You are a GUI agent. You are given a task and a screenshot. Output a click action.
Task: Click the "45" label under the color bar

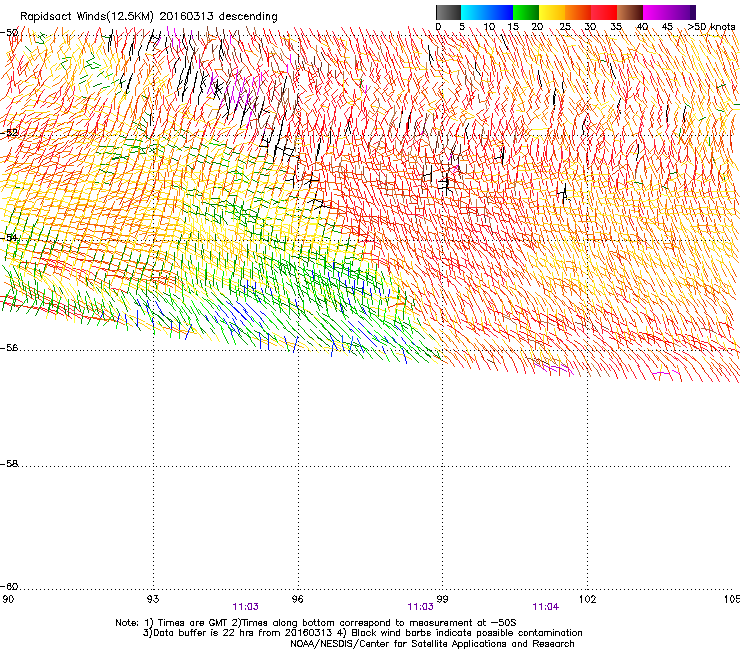coord(667,27)
